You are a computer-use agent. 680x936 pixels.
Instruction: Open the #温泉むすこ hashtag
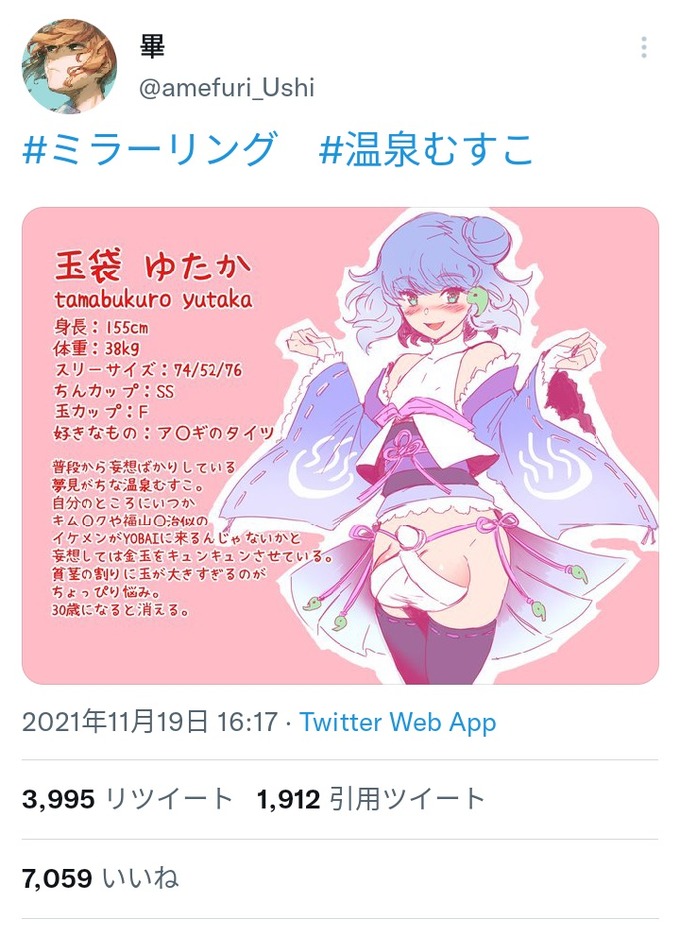(x=426, y=149)
